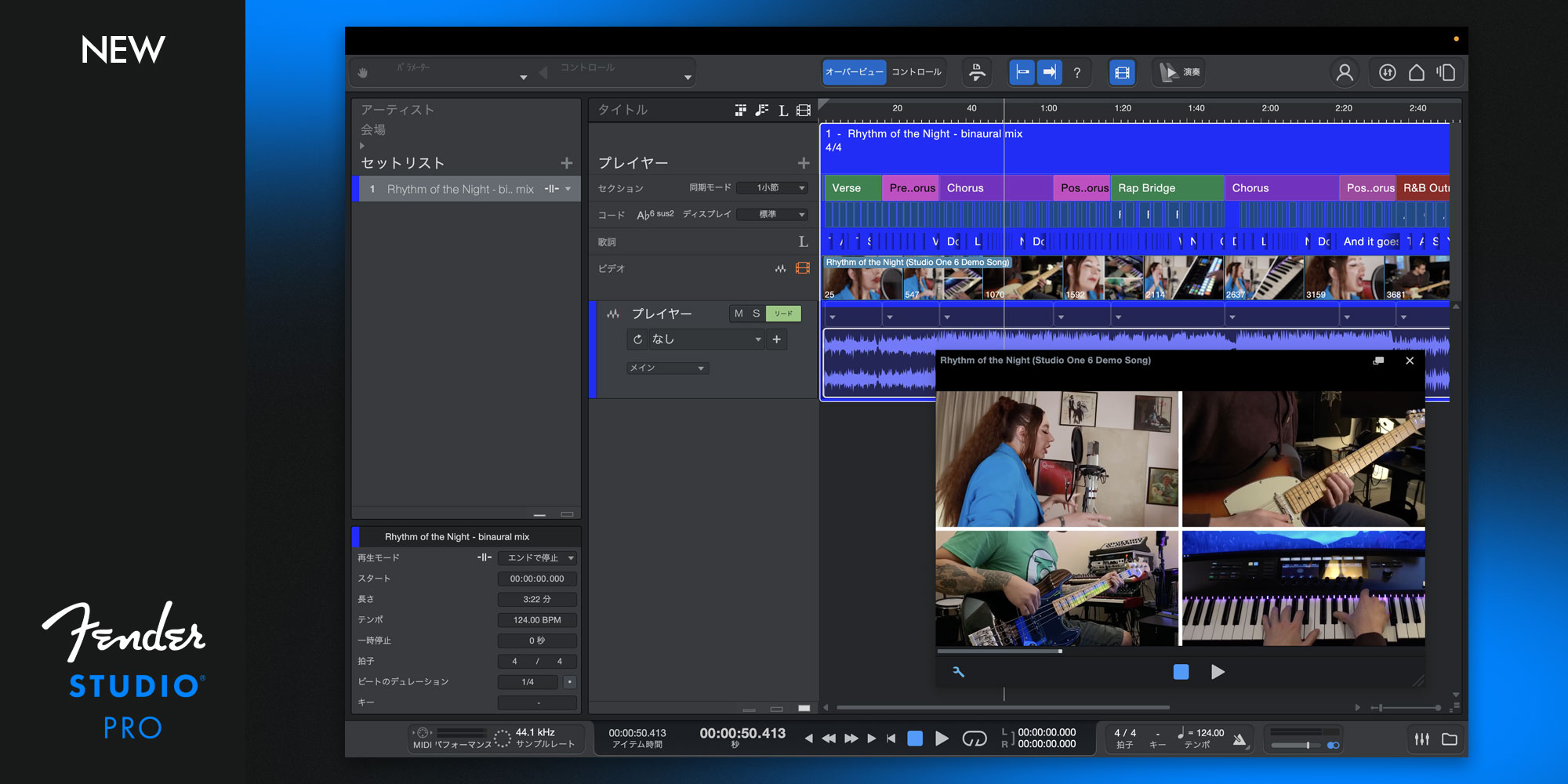
Task: Open the ディスプレイ 標準 dropdown
Action: [x=771, y=215]
